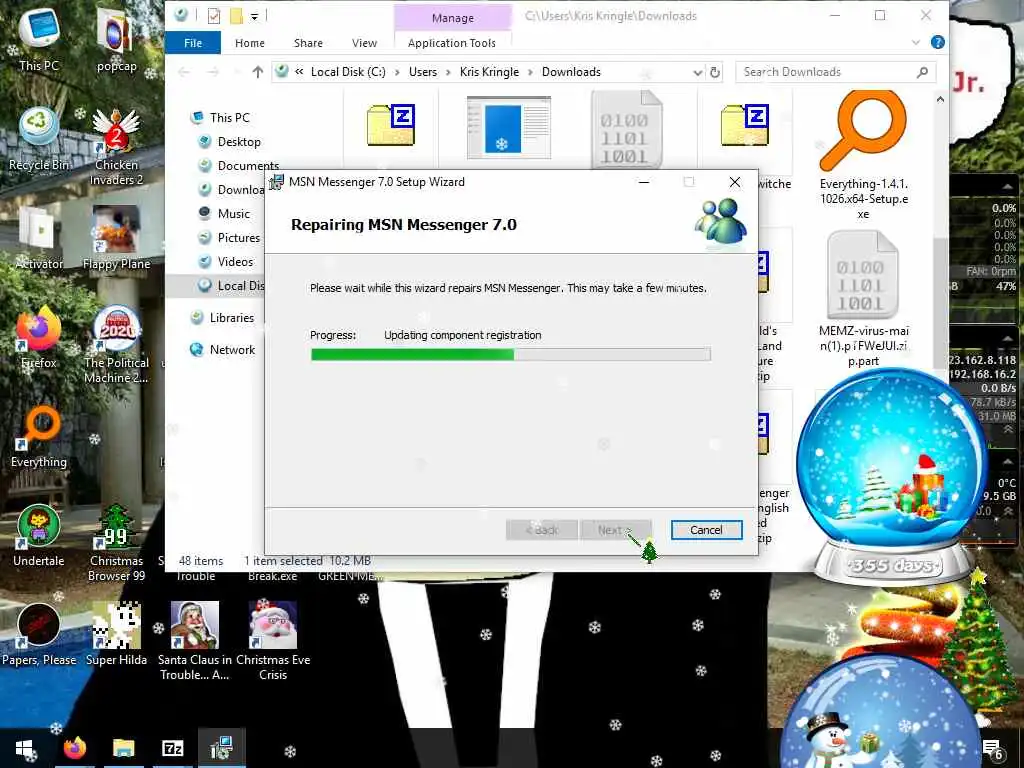Click the Christmas countdown snow globe widget

(892, 477)
